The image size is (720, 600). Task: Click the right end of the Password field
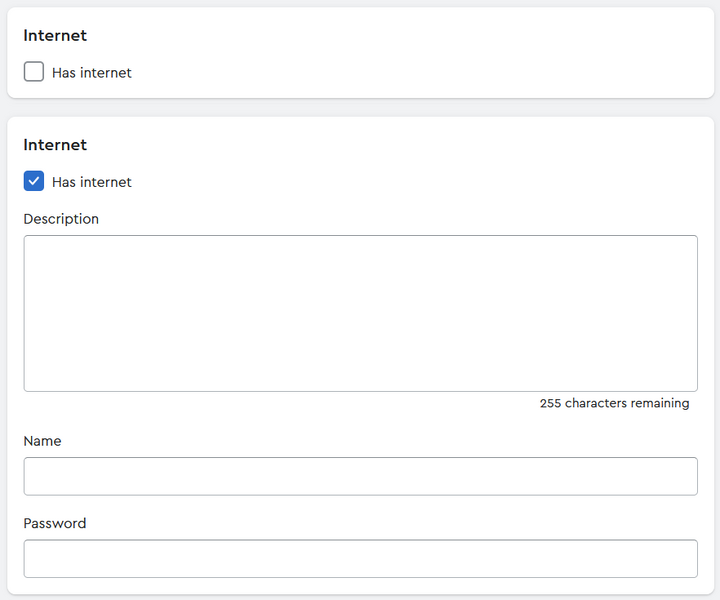coord(680,559)
